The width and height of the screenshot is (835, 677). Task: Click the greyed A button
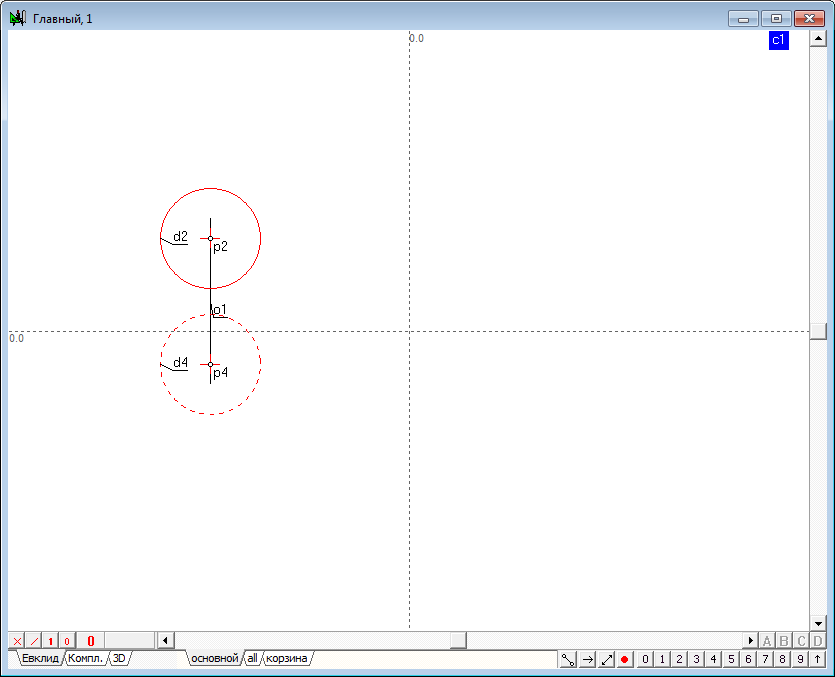point(767,640)
